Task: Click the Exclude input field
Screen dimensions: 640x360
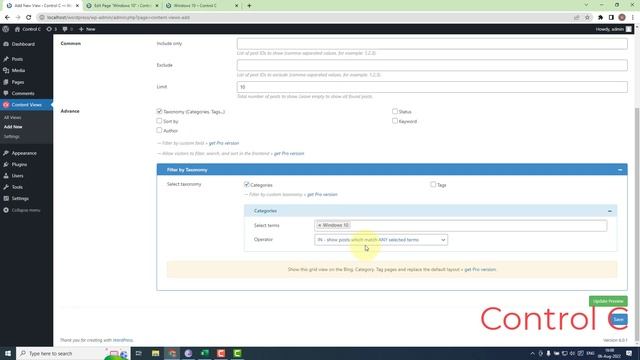Action: 432,65
